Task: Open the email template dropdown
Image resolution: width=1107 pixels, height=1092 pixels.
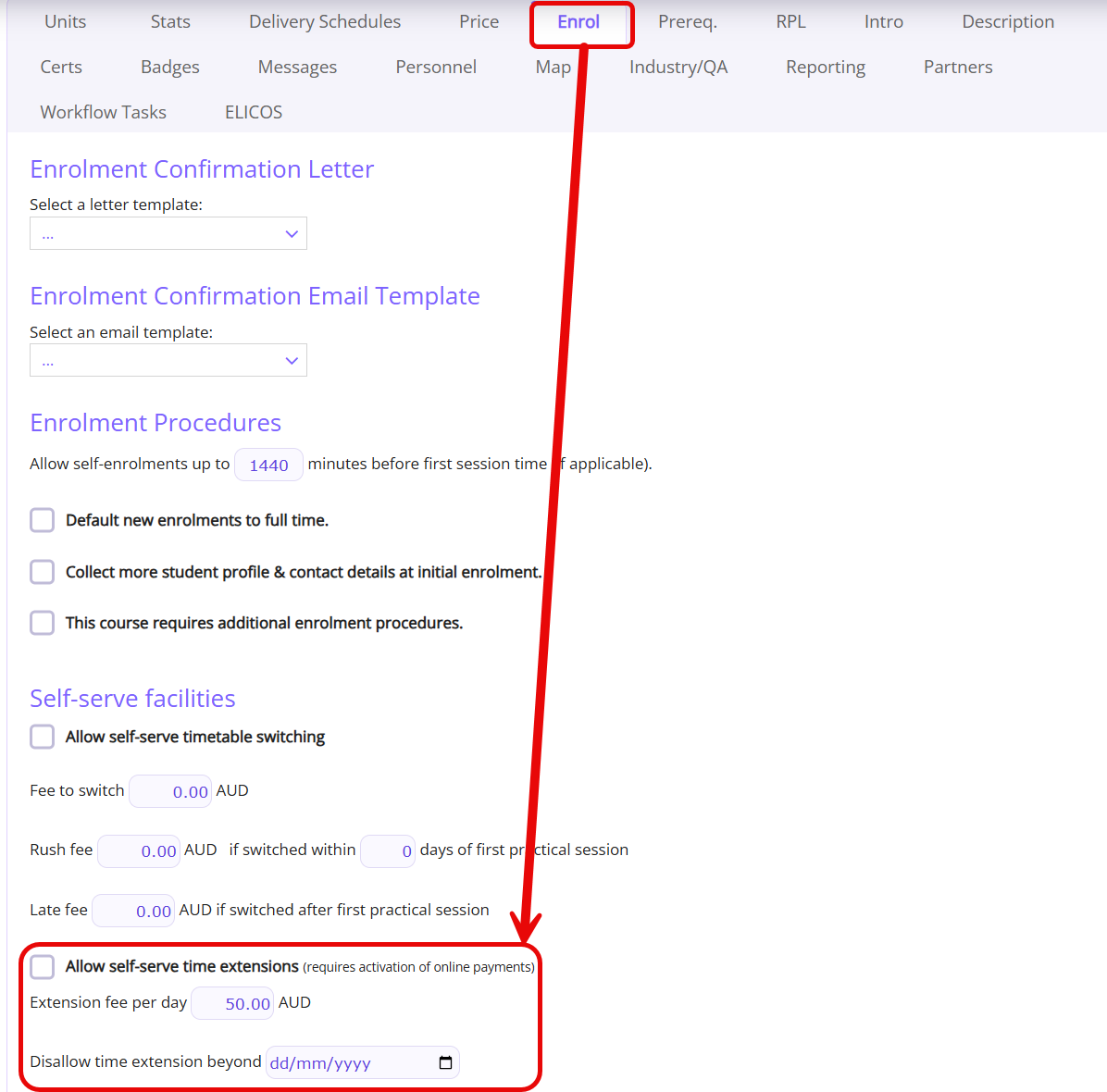Action: coord(168,361)
